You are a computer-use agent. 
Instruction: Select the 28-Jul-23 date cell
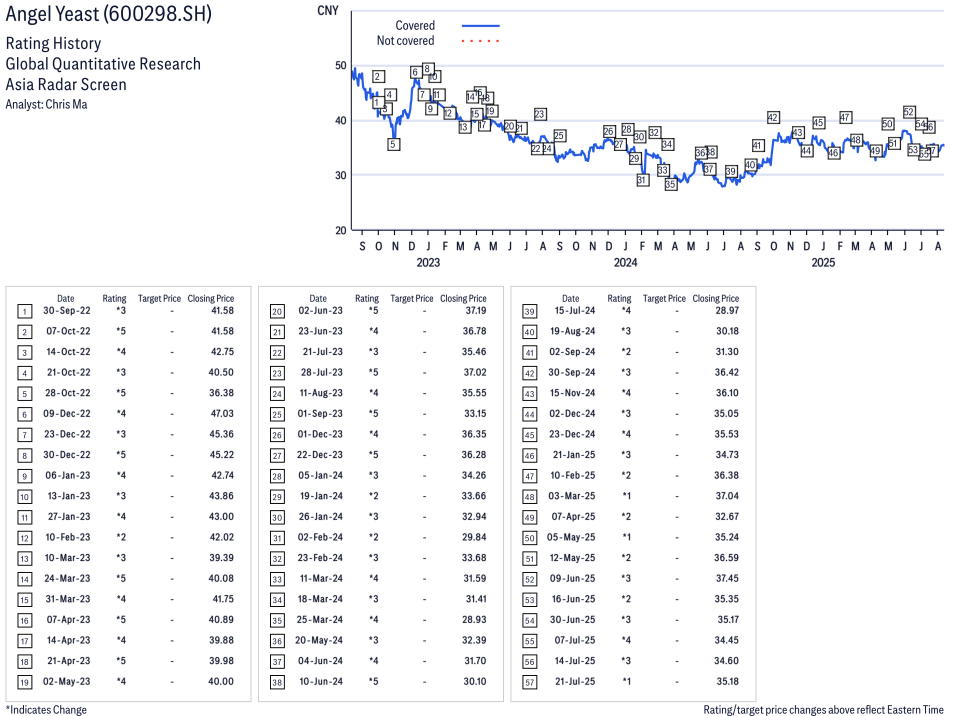[322, 372]
